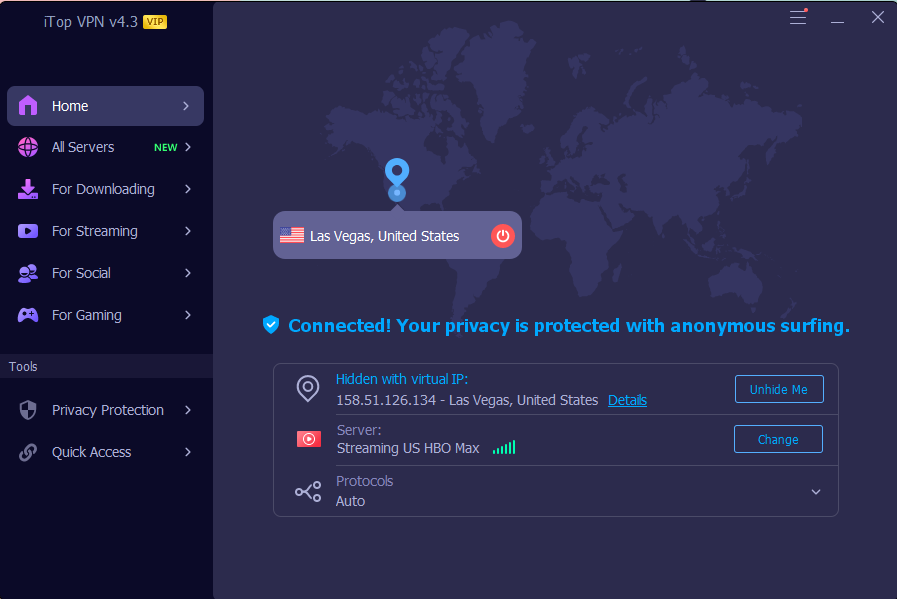Image resolution: width=897 pixels, height=599 pixels.
Task: Expand the Home menu chevron
Action: (186, 106)
